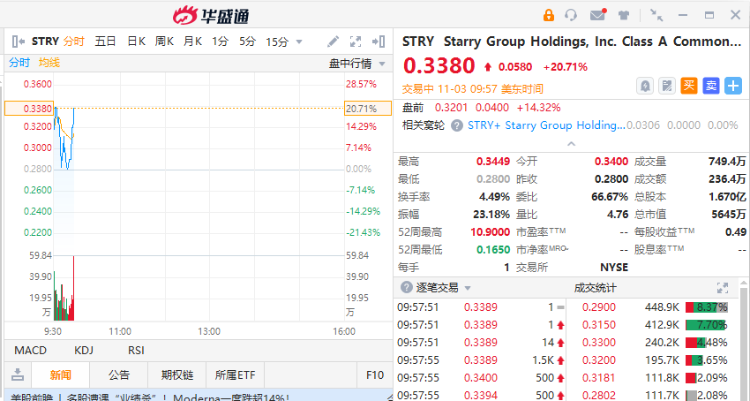Select the 1分 interval
Viewport: 750px width, 401px height.
(x=220, y=42)
